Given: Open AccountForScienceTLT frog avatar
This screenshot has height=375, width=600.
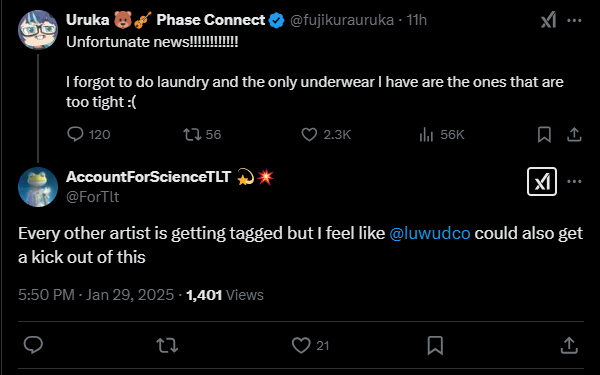Looking at the screenshot, I should [38, 187].
